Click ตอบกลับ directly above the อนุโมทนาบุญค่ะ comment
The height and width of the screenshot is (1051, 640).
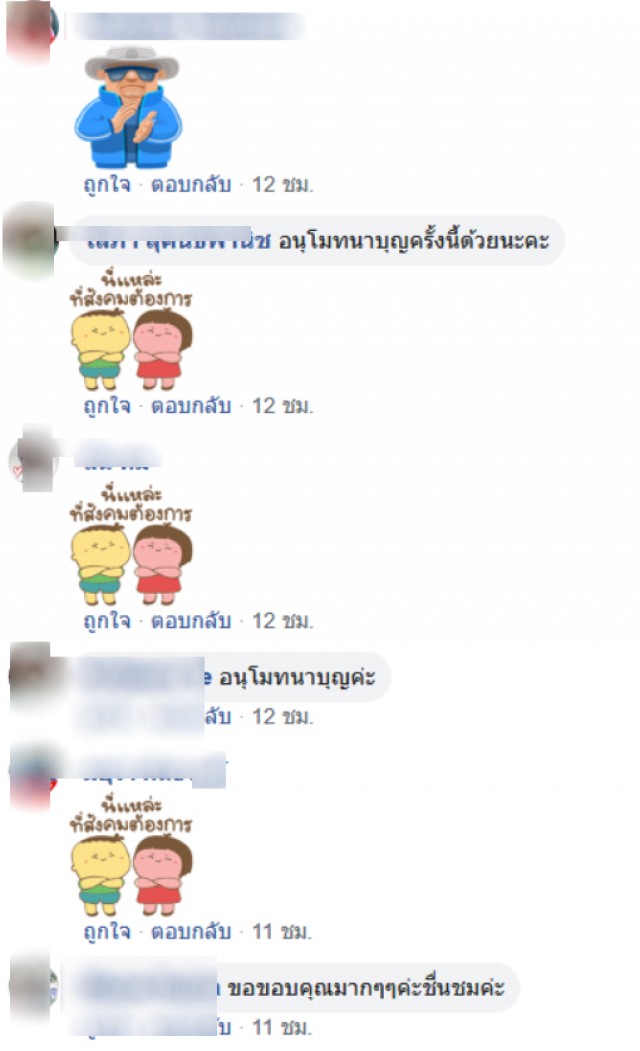click(x=191, y=621)
